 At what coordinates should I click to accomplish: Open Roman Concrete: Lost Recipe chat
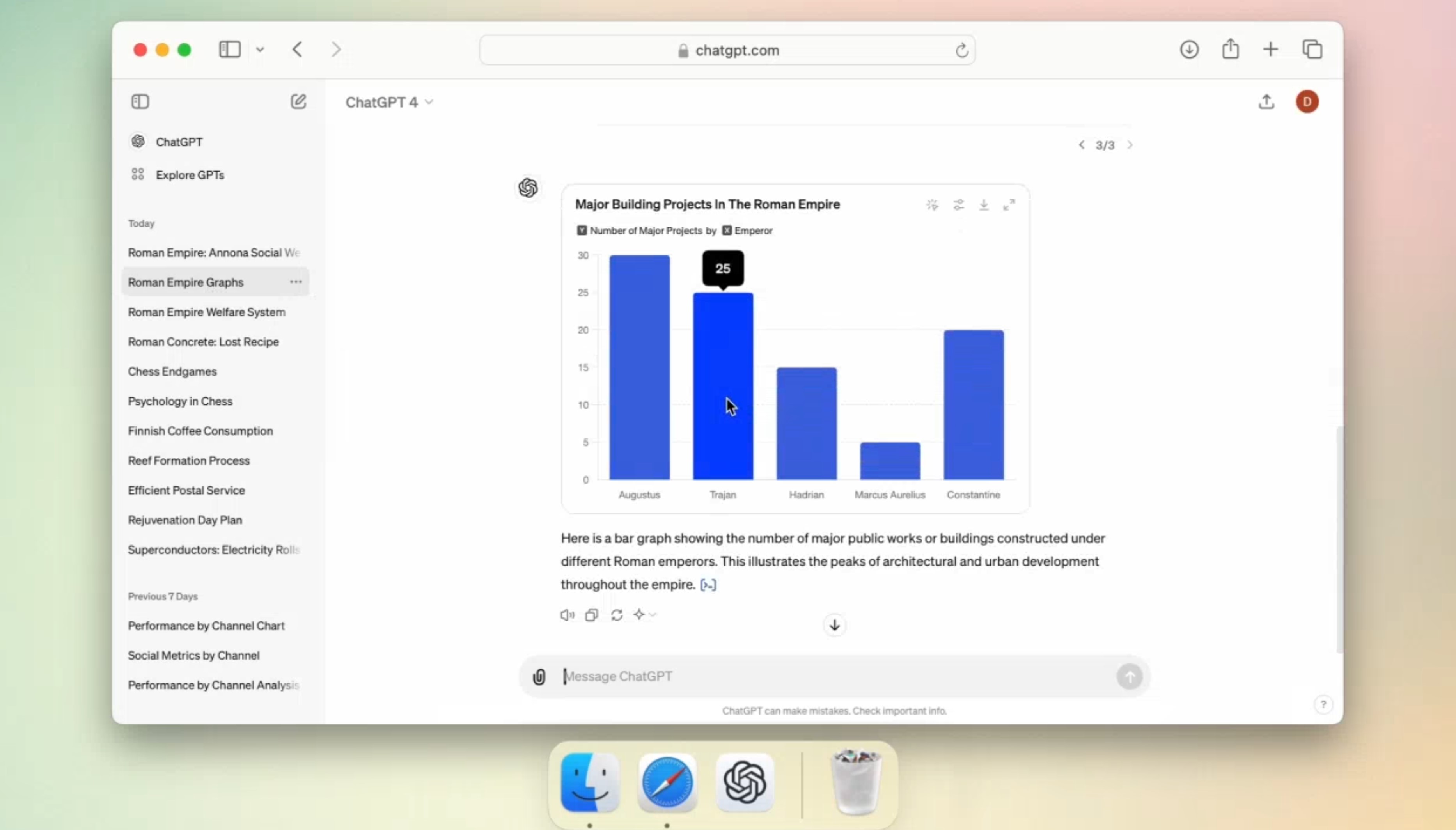(203, 341)
